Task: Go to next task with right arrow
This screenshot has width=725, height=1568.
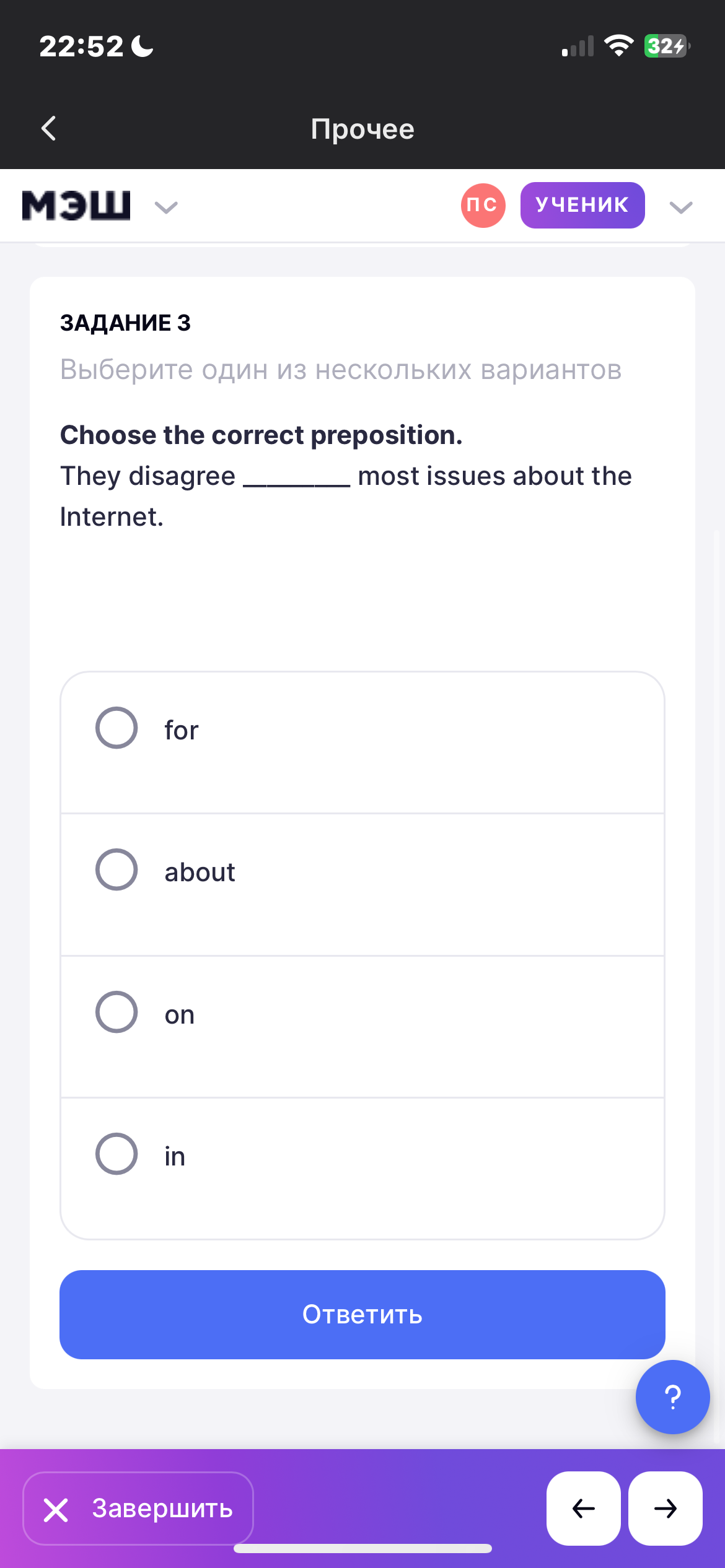Action: point(665,1509)
